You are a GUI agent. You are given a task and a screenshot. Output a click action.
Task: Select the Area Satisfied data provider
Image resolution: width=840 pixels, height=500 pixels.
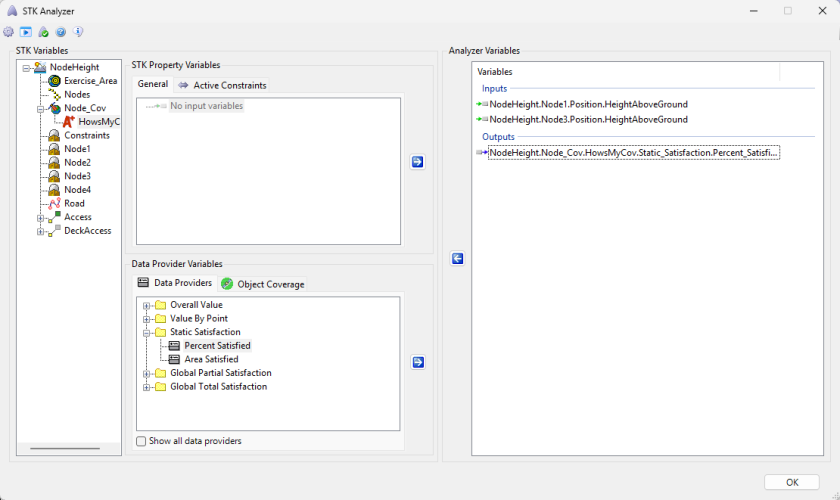pyautogui.click(x=211, y=359)
